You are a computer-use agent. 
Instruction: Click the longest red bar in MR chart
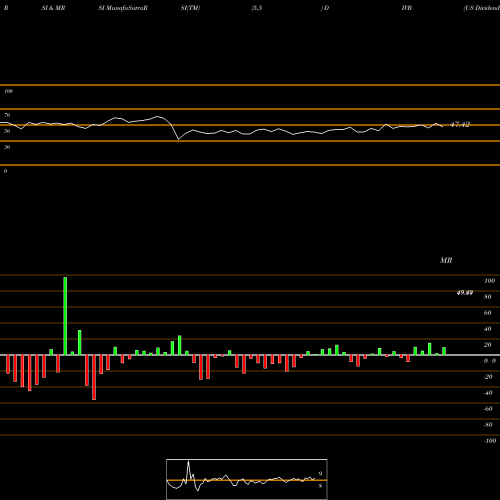pyautogui.click(x=94, y=377)
